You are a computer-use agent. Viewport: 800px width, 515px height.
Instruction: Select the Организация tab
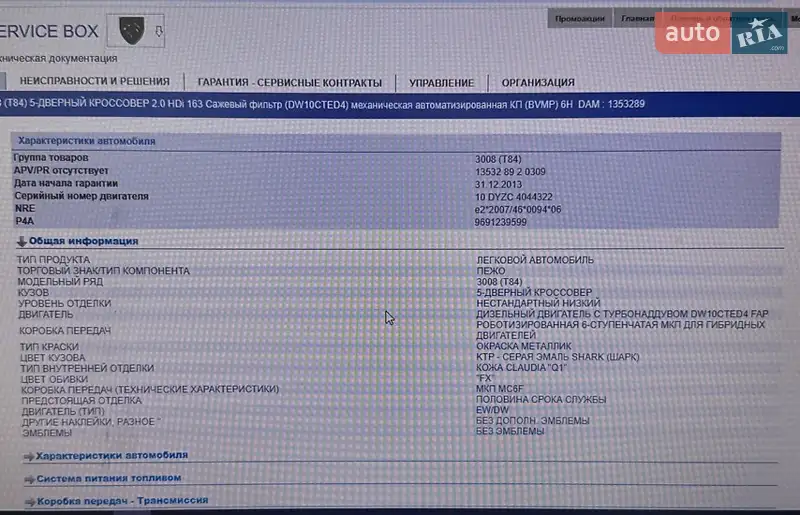tap(538, 83)
